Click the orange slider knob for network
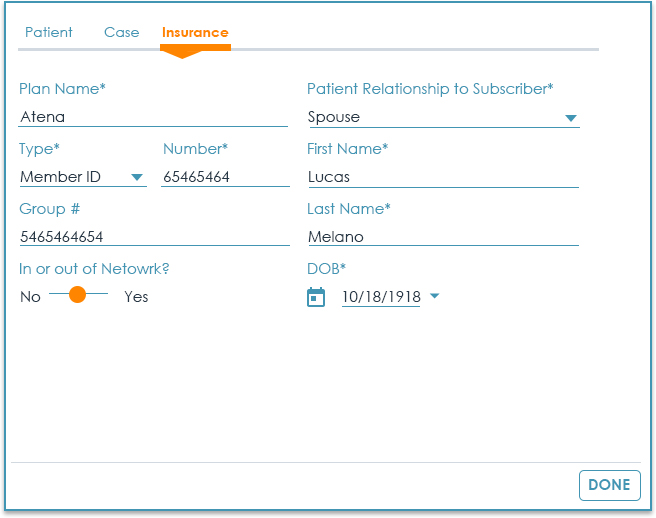Viewport: 656px width, 518px height. coord(78,296)
